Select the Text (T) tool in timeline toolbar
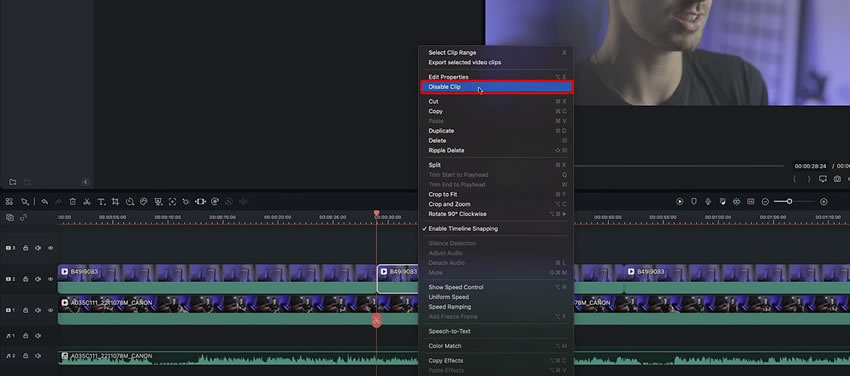Screen dimensions: 850x376 click(101, 202)
